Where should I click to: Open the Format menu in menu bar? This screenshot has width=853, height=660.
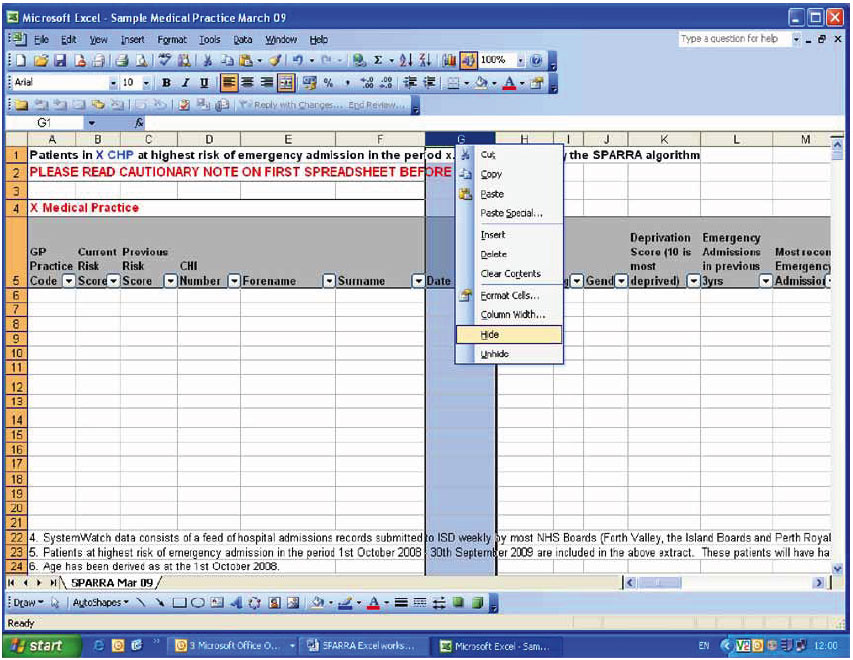click(x=172, y=40)
